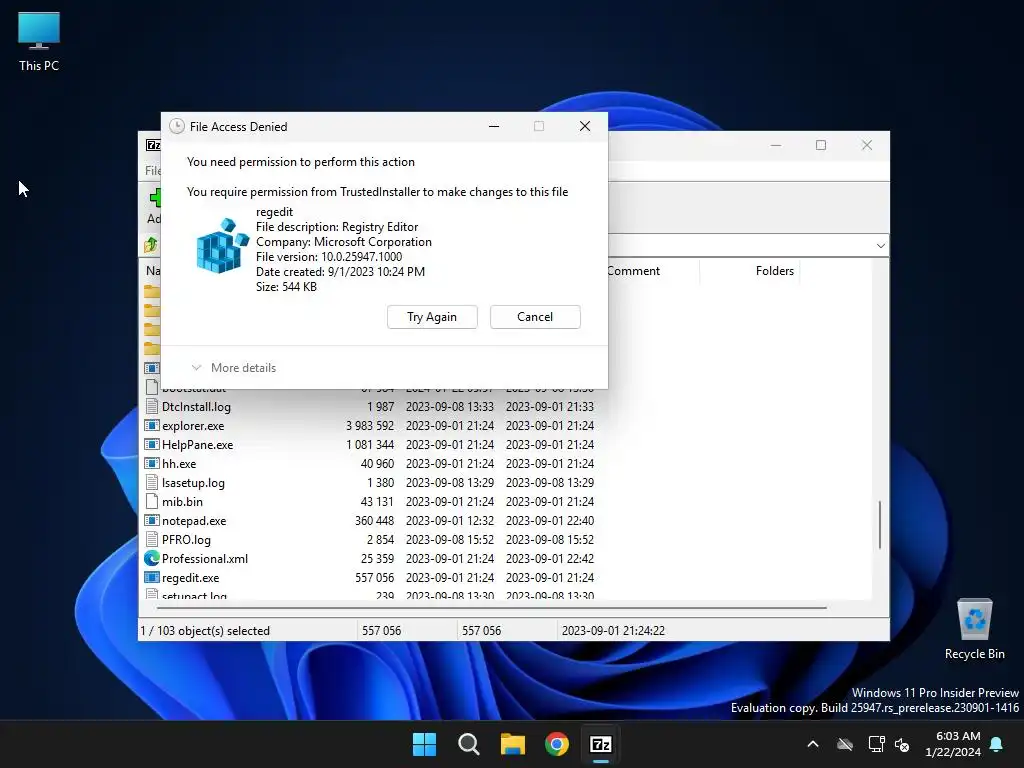Click the 7-Zip horizontal scrollbar
Viewport: 1024px width, 768px height.
491,608
